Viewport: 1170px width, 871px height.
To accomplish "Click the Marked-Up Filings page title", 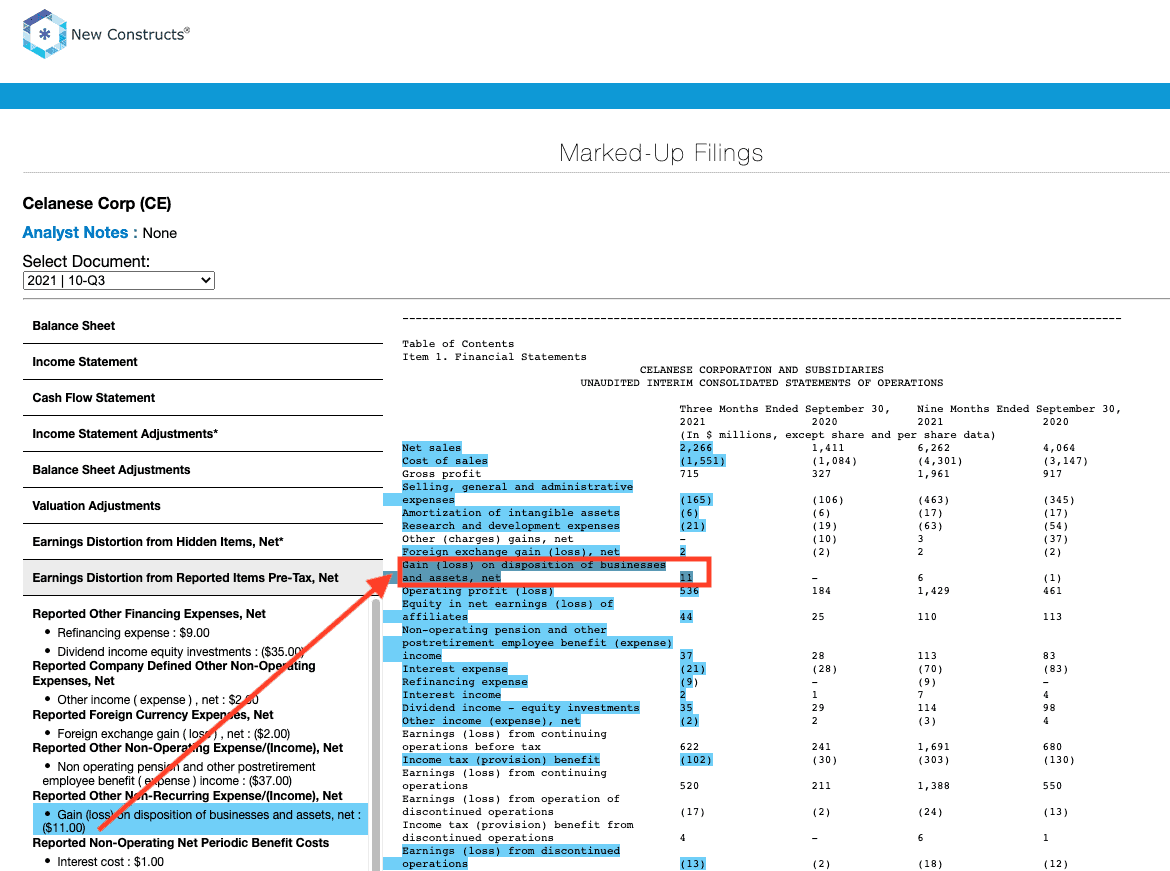I will [x=661, y=153].
